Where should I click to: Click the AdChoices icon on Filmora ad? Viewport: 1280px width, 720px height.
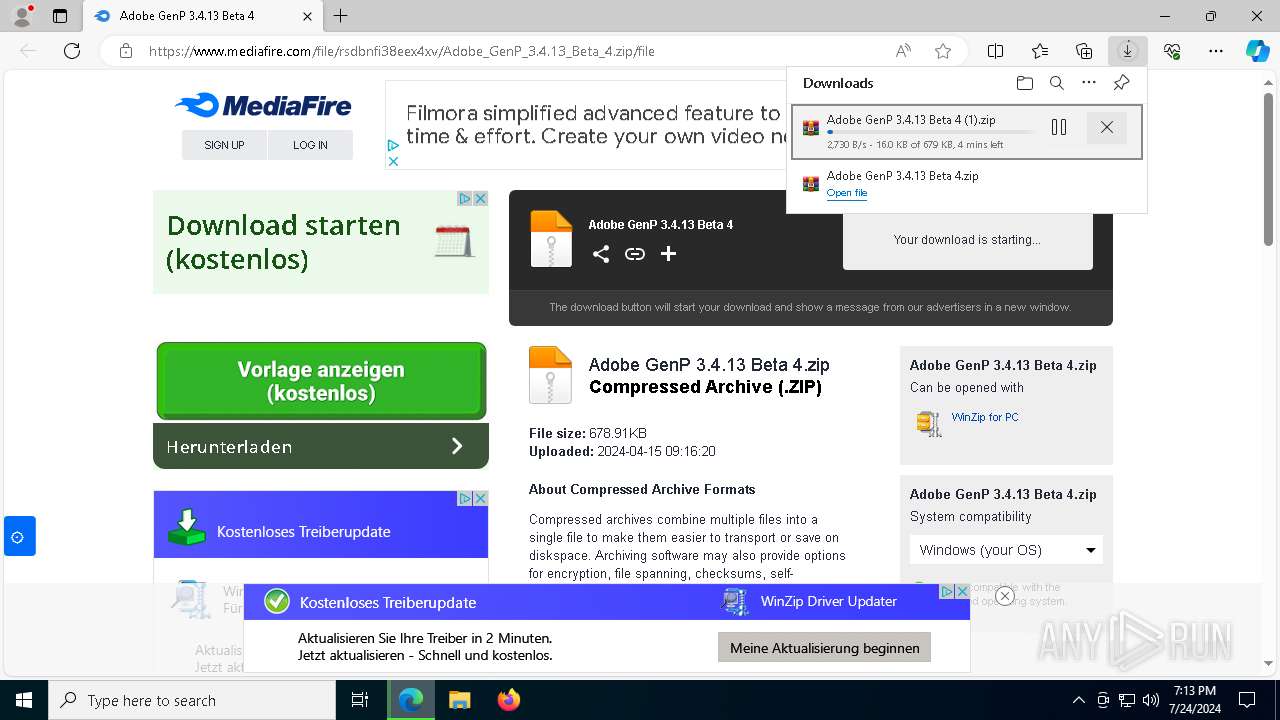tap(393, 146)
